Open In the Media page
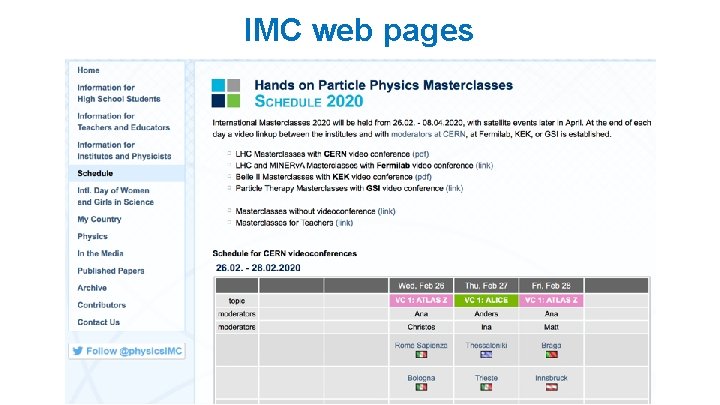 pyautogui.click(x=100, y=253)
